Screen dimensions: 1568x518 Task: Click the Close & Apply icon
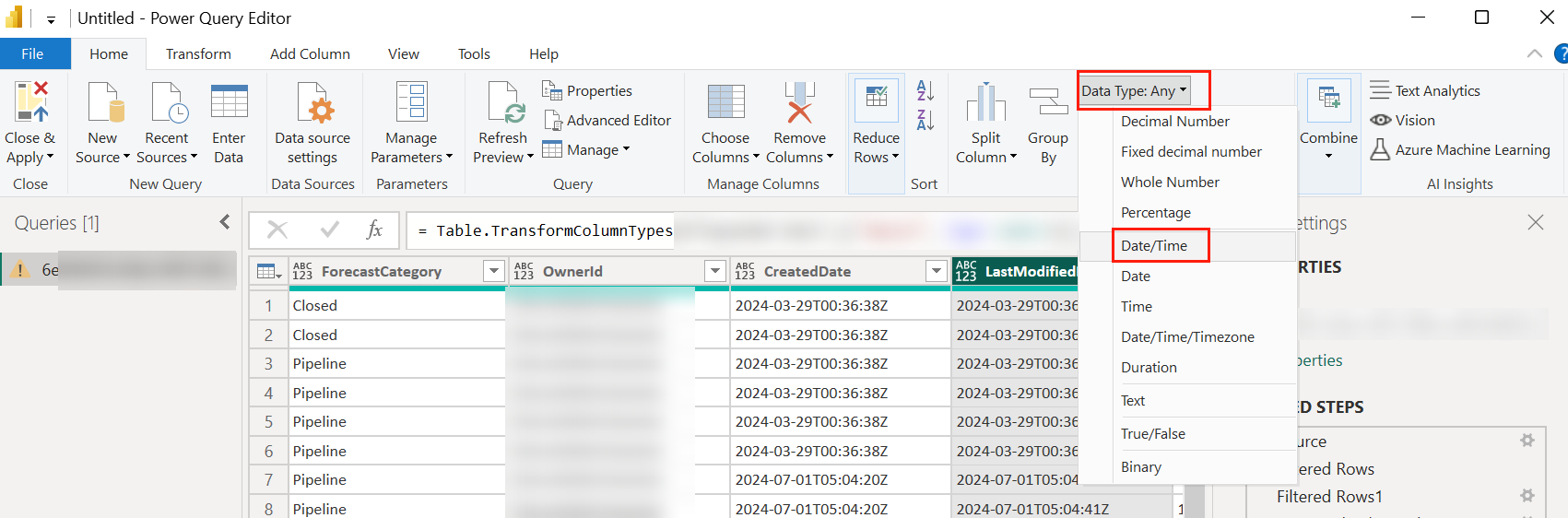point(30,101)
